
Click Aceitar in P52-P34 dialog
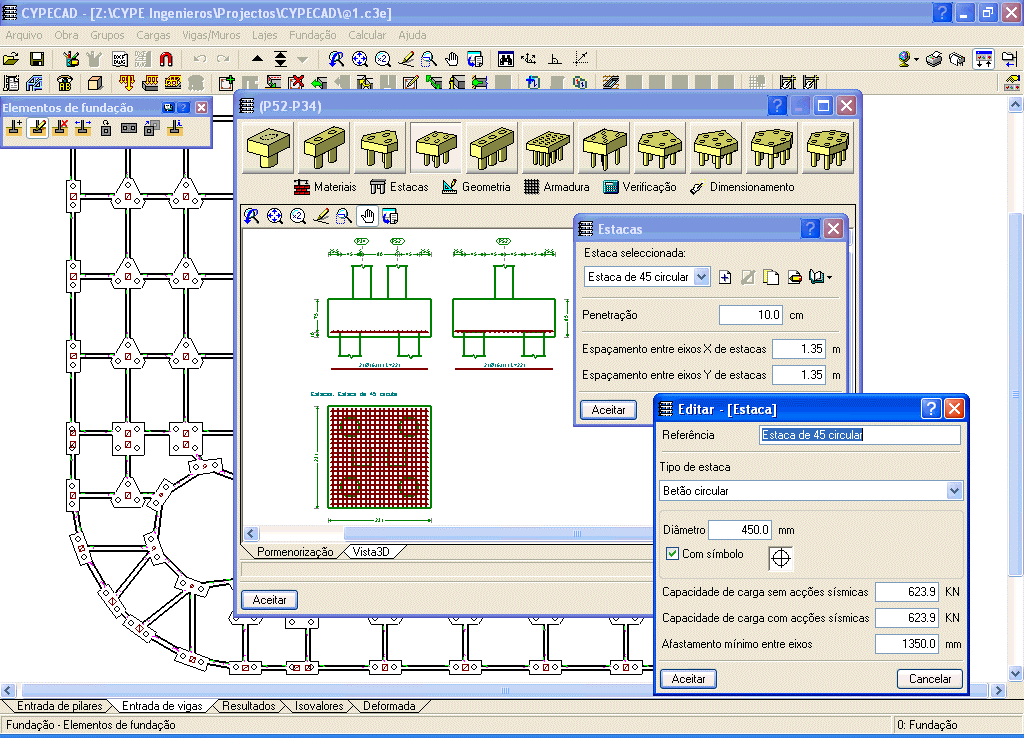(270, 600)
